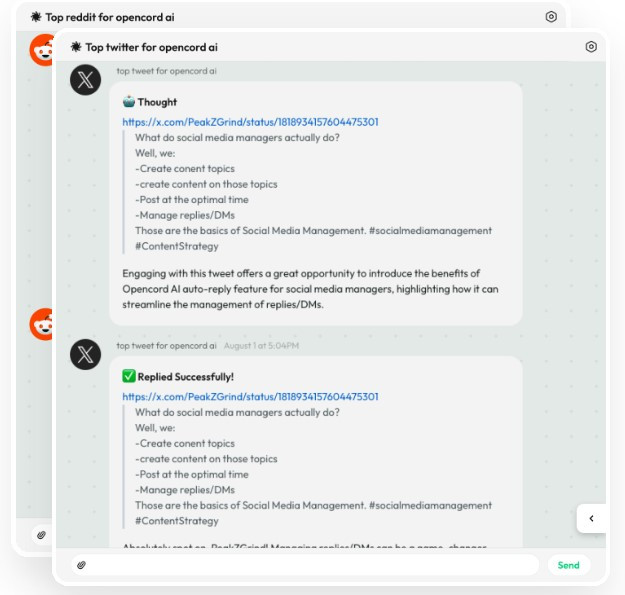This screenshot has width=625, height=595.
Task: Click the top Reddit avatar icon
Action: tap(41, 50)
